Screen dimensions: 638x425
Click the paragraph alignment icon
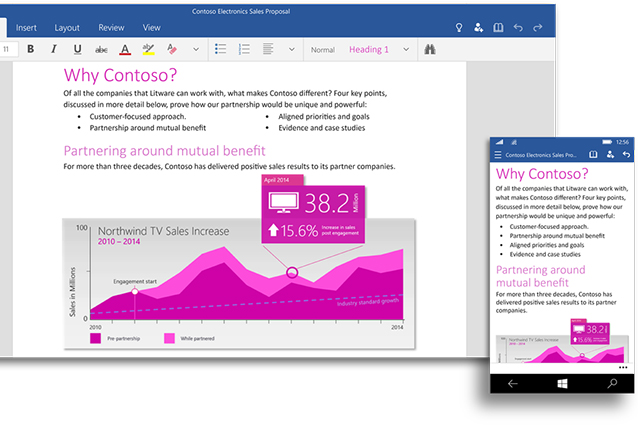[268, 49]
